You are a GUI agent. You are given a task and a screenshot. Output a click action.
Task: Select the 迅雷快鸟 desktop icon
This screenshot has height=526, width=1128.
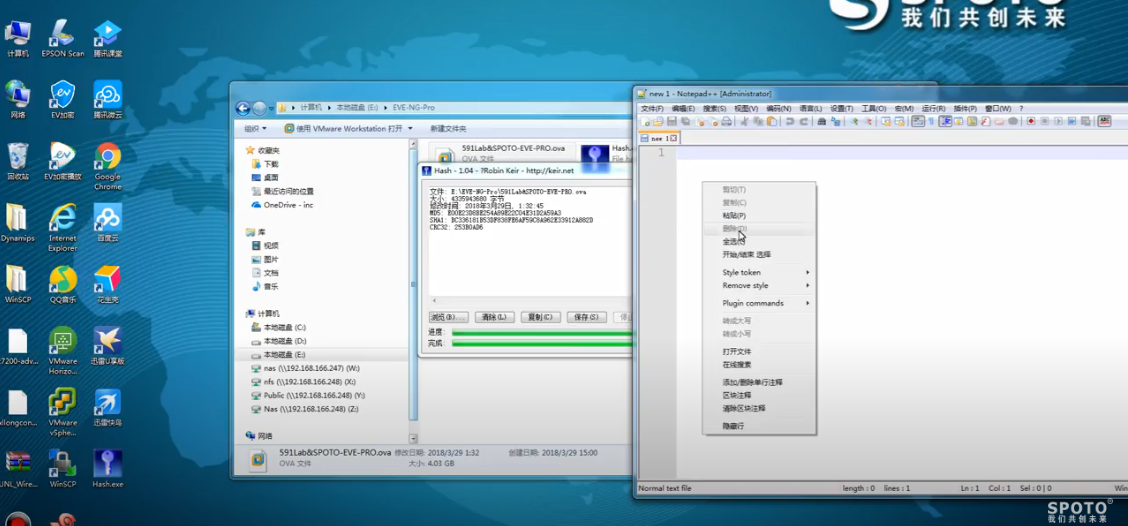[x=107, y=407]
